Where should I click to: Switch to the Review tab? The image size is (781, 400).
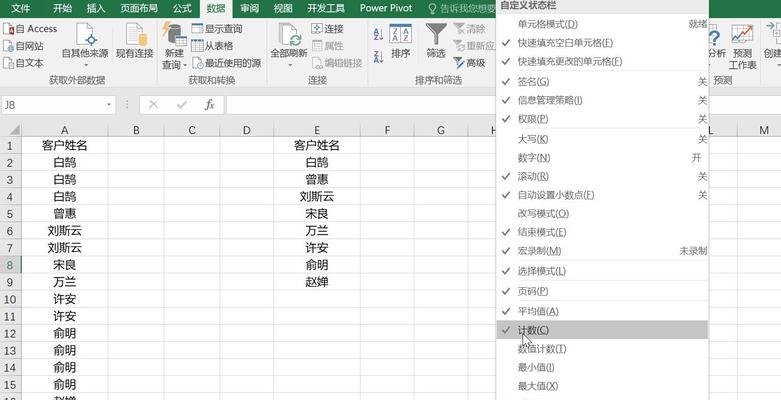point(249,8)
